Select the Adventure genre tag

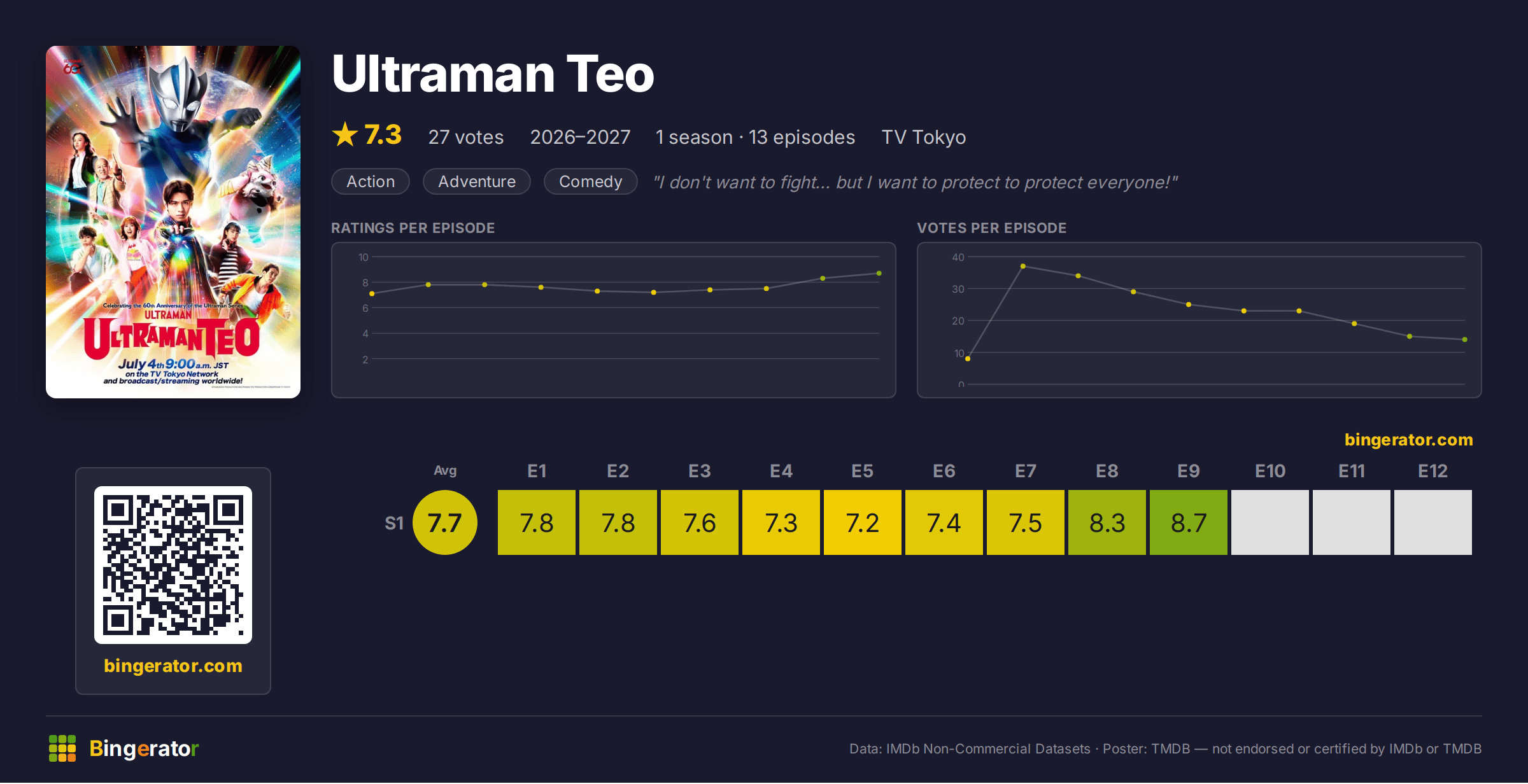point(477,181)
